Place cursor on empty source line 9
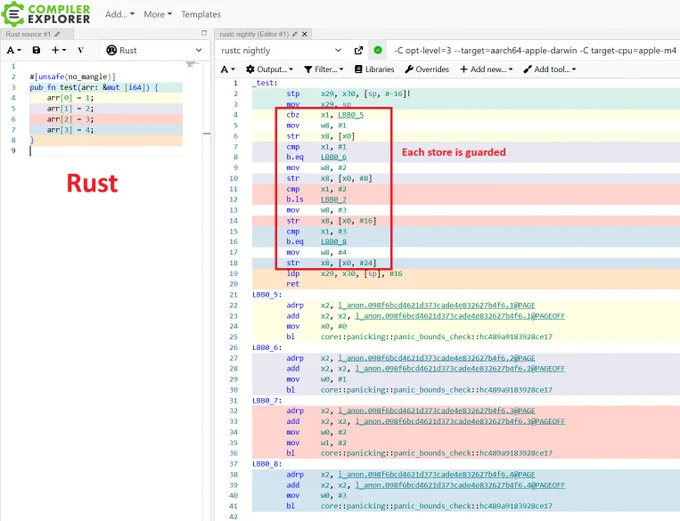 (106, 151)
